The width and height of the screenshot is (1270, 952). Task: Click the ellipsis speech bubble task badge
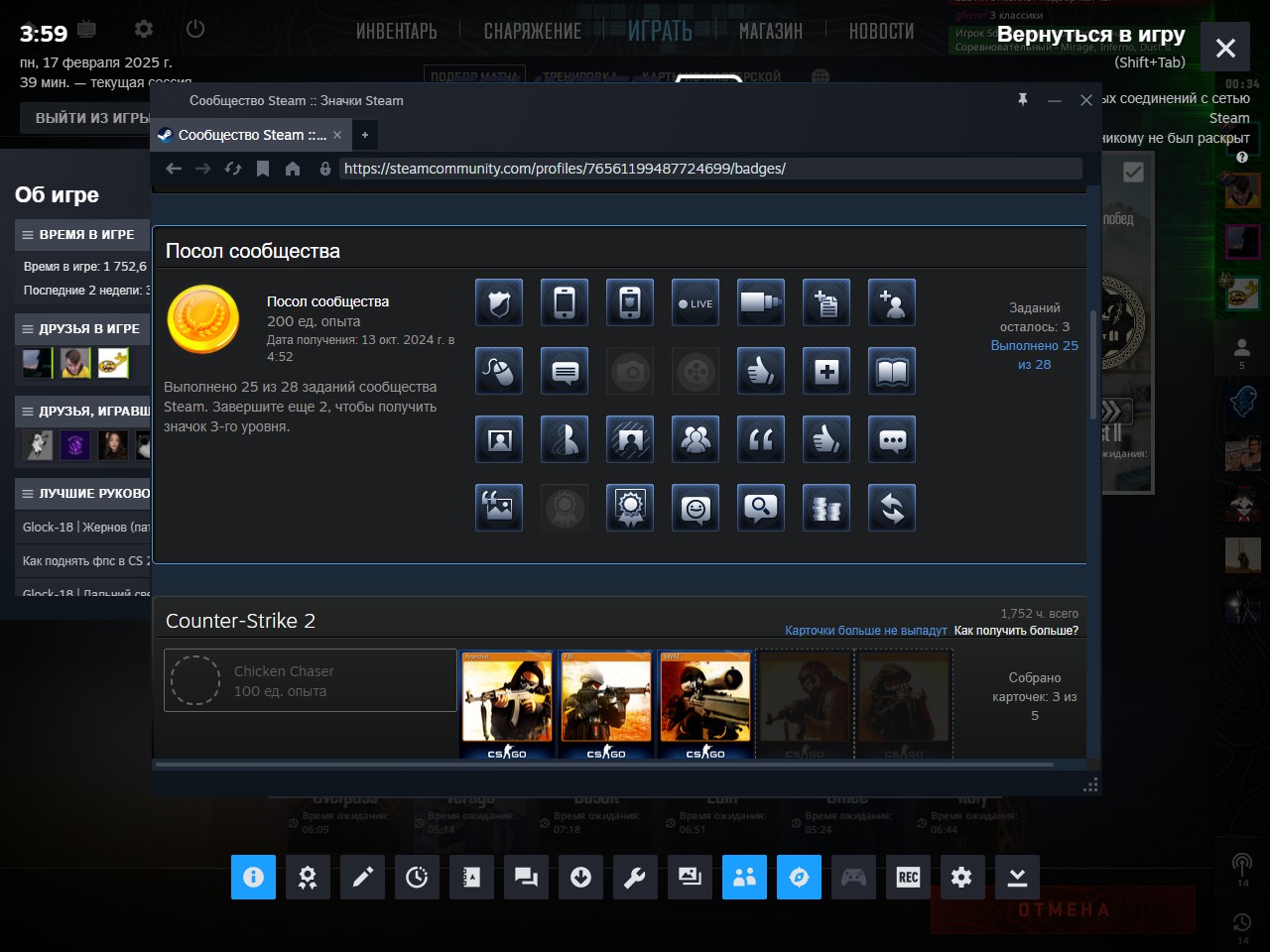tap(892, 439)
